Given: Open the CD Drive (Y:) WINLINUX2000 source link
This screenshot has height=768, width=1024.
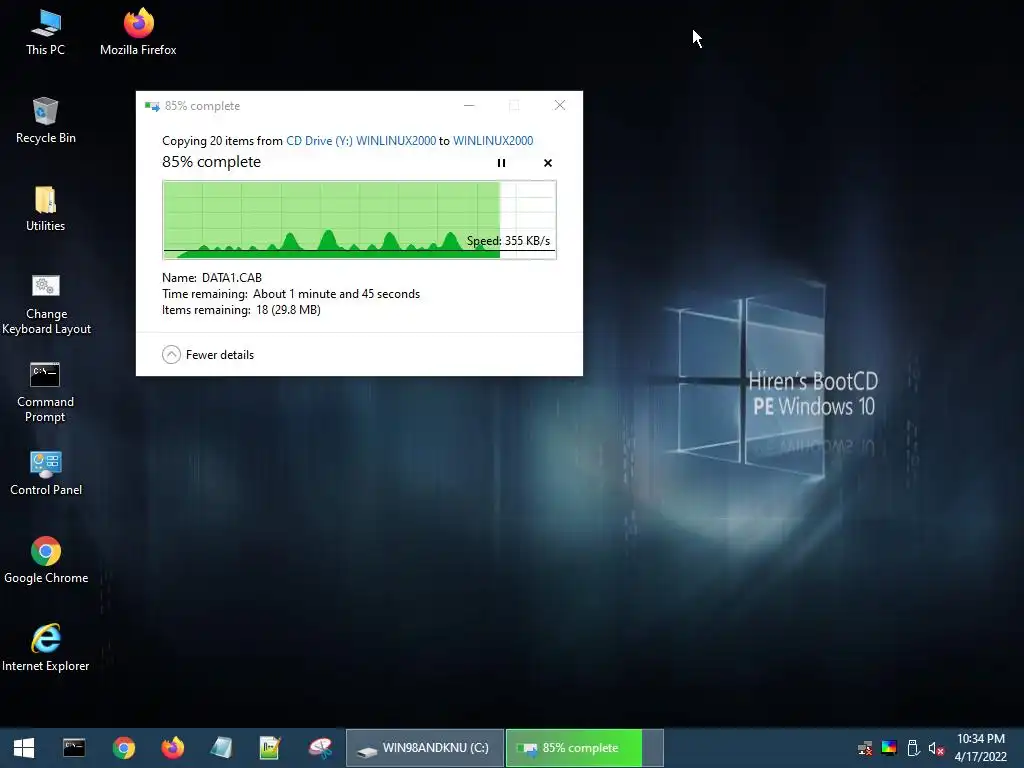Looking at the screenshot, I should pyautogui.click(x=360, y=140).
